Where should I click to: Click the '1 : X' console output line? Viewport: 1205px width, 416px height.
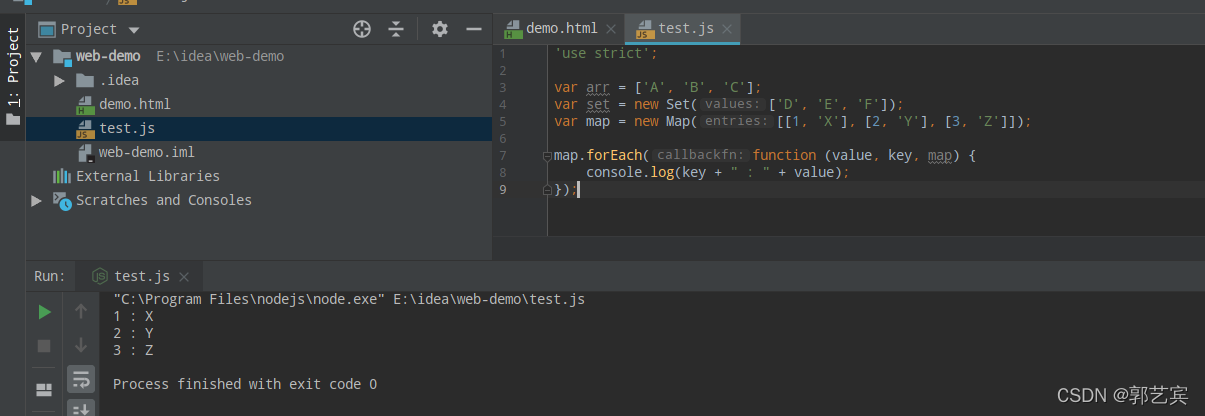[133, 316]
